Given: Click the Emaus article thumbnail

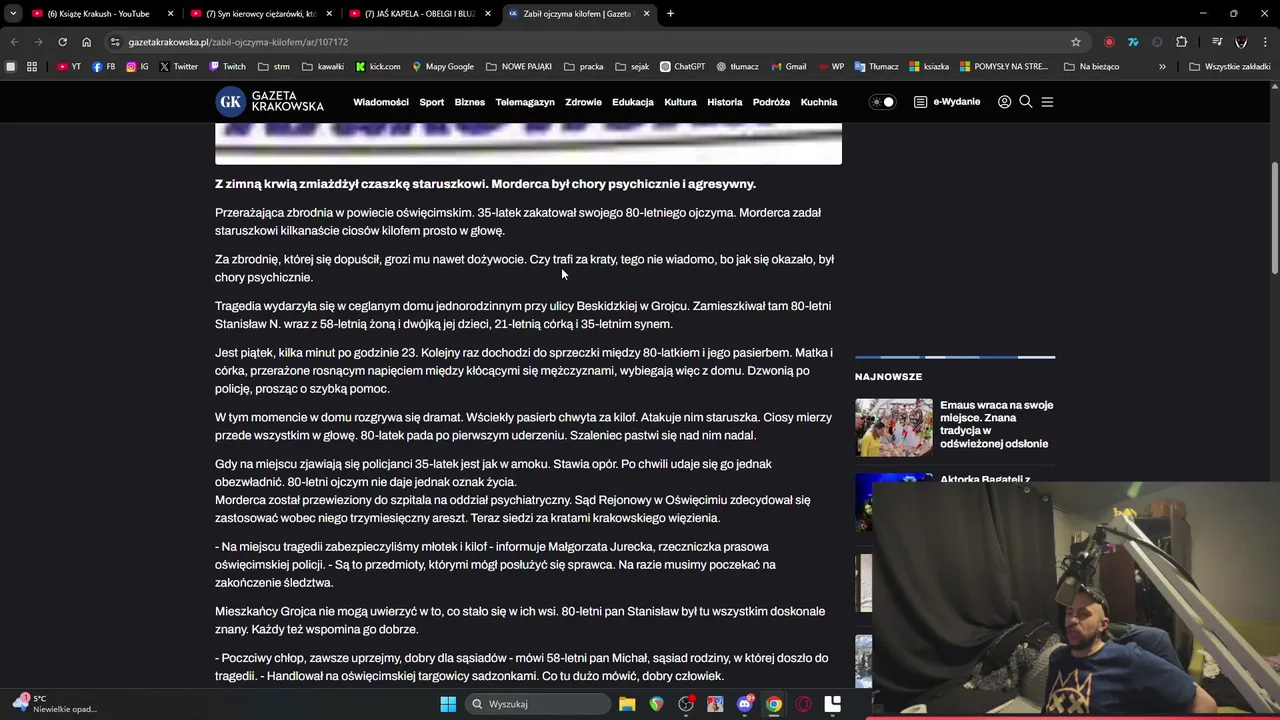Looking at the screenshot, I should pos(893,427).
